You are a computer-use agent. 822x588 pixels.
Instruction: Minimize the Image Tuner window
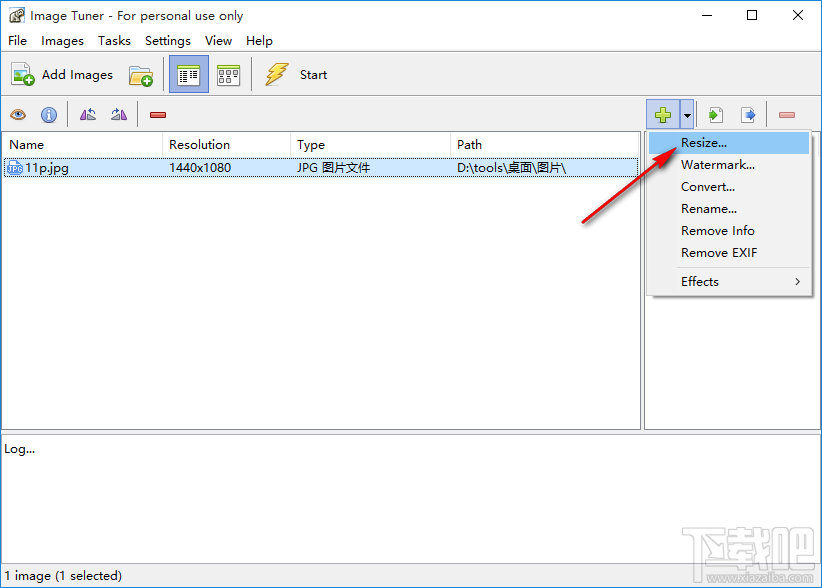click(x=707, y=15)
